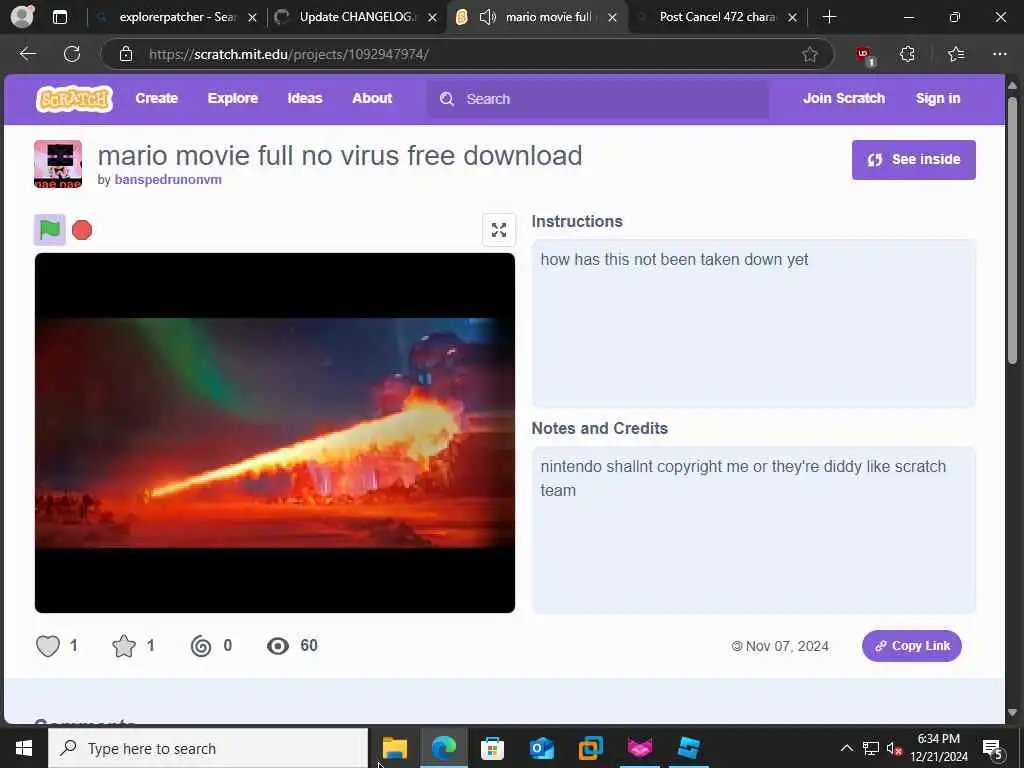The width and height of the screenshot is (1024, 768).
Task: Open the Explore menu item
Action: (232, 99)
